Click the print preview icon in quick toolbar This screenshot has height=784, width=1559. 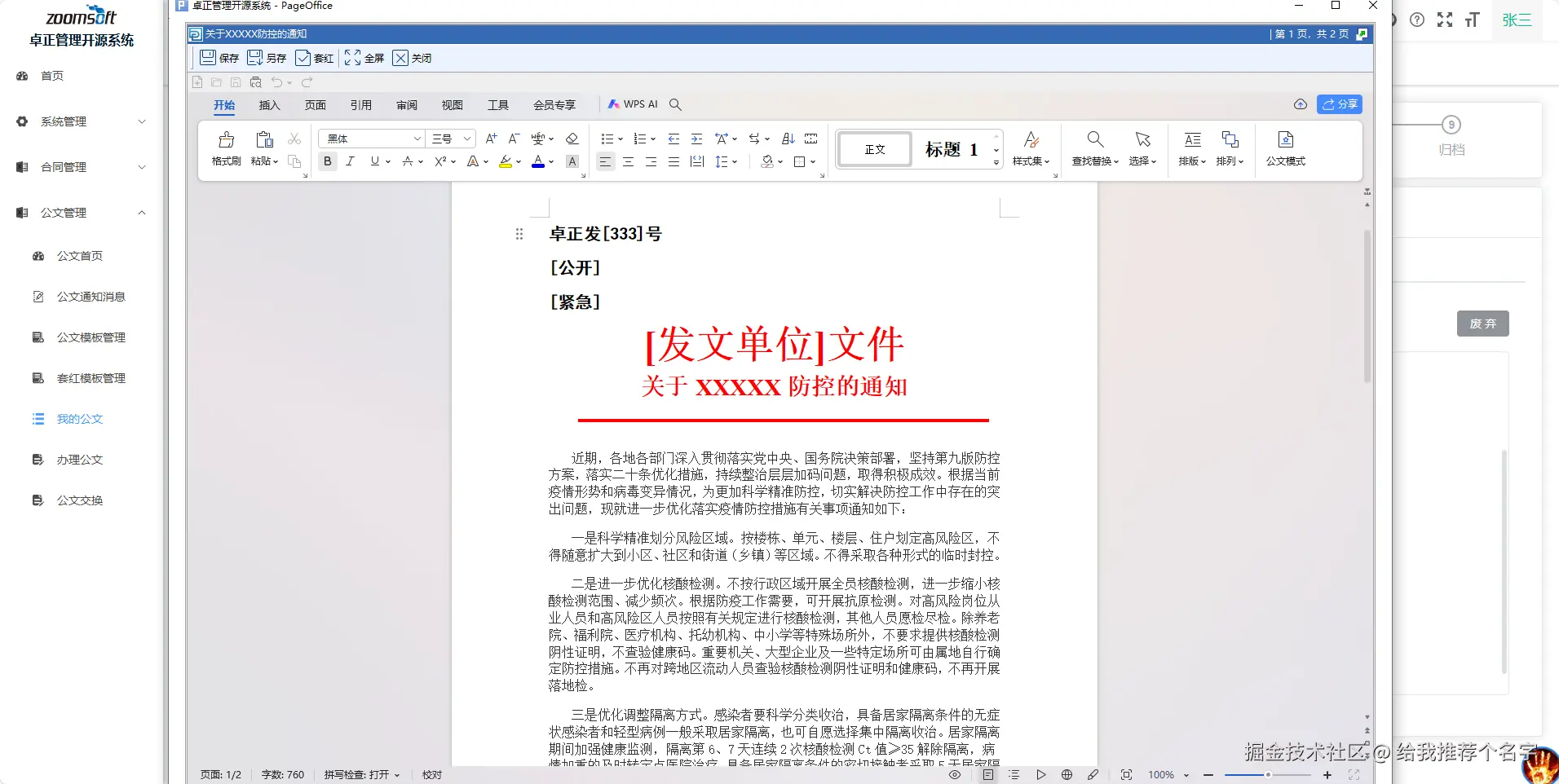coord(256,82)
